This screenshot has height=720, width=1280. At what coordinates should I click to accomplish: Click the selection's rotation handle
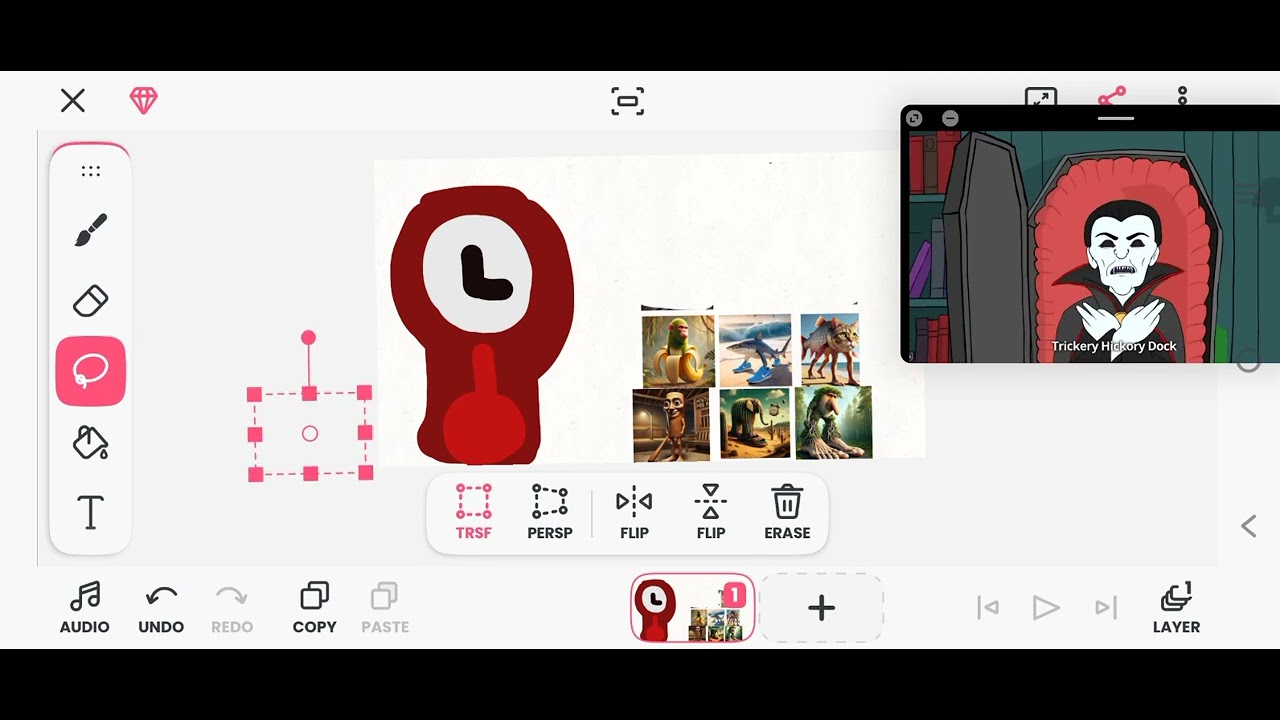tap(308, 338)
